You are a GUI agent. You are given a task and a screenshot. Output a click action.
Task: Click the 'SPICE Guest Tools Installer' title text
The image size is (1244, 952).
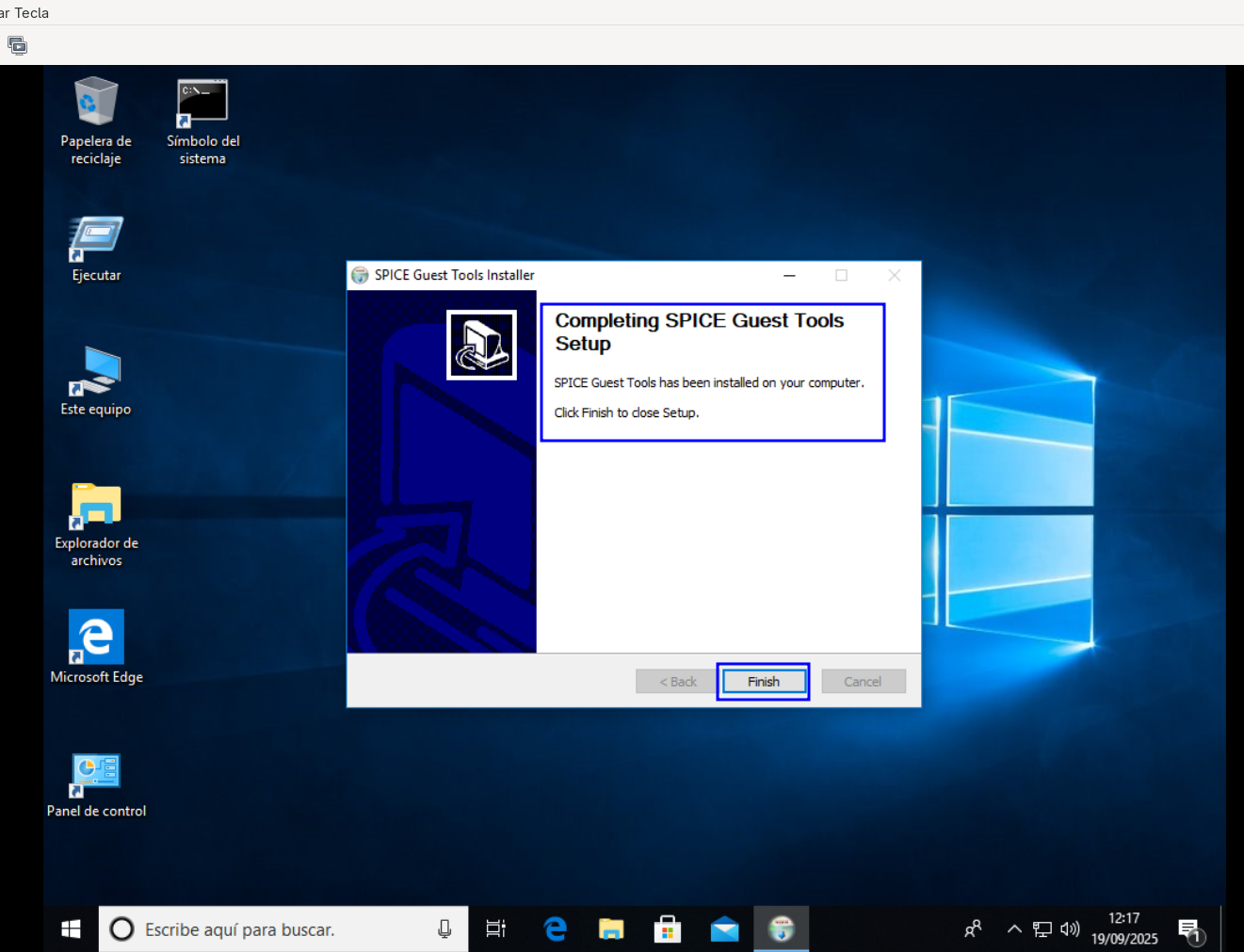point(455,275)
